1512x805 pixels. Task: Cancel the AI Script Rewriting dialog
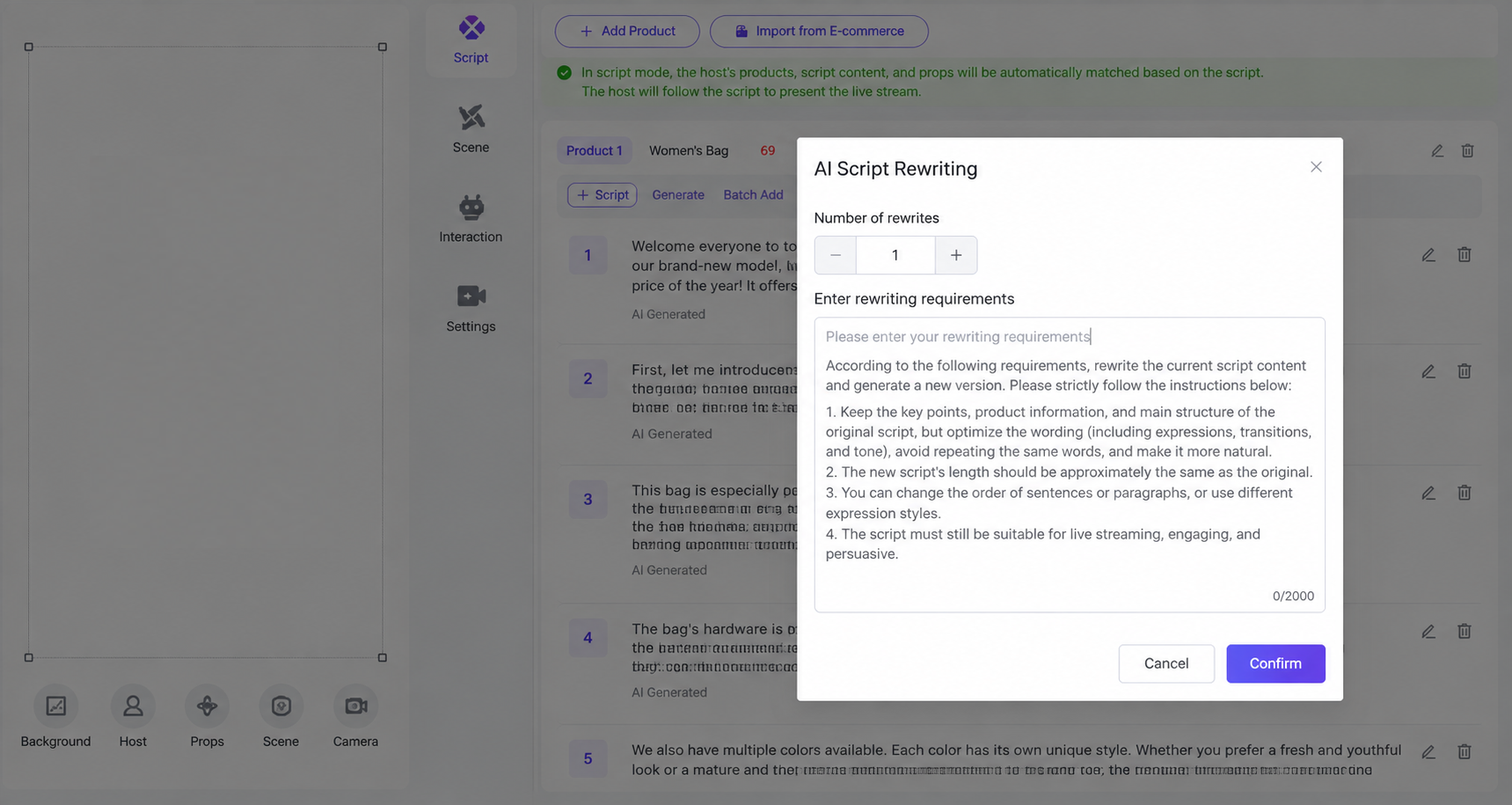1166,663
